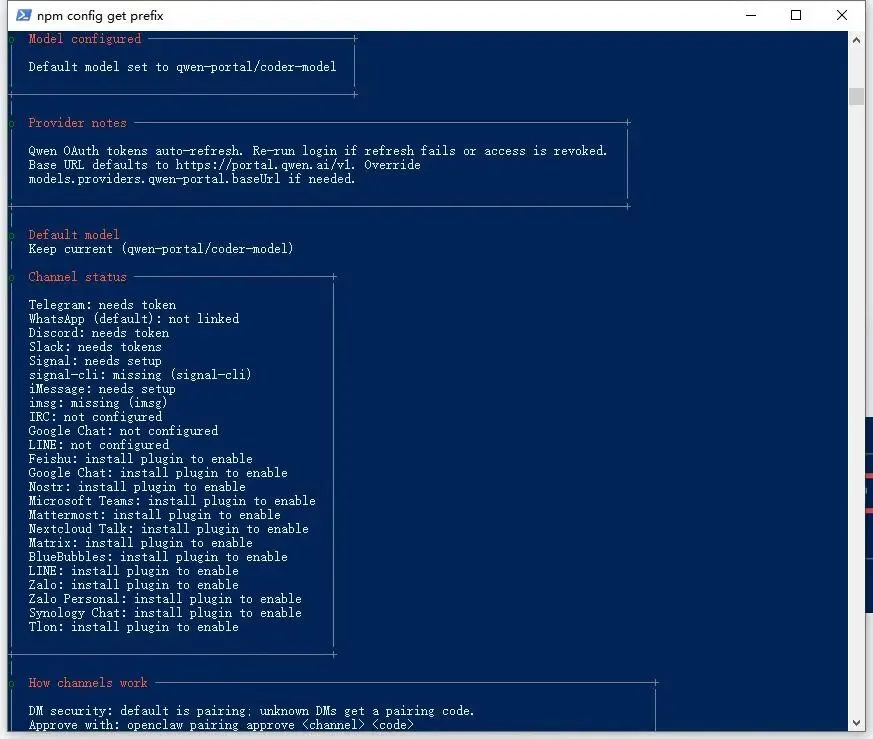This screenshot has height=739, width=873.
Task: Click the 'How channels work' heading
Action: click(x=88, y=683)
